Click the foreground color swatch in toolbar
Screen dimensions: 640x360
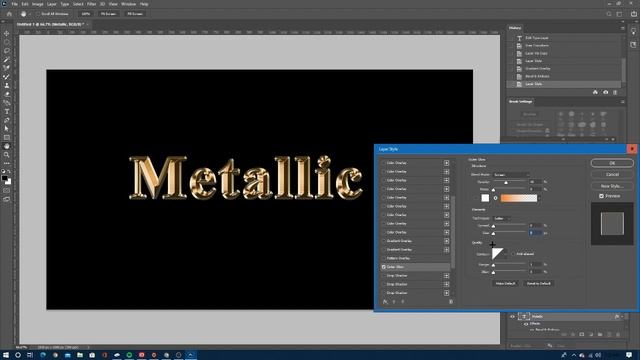click(4, 178)
